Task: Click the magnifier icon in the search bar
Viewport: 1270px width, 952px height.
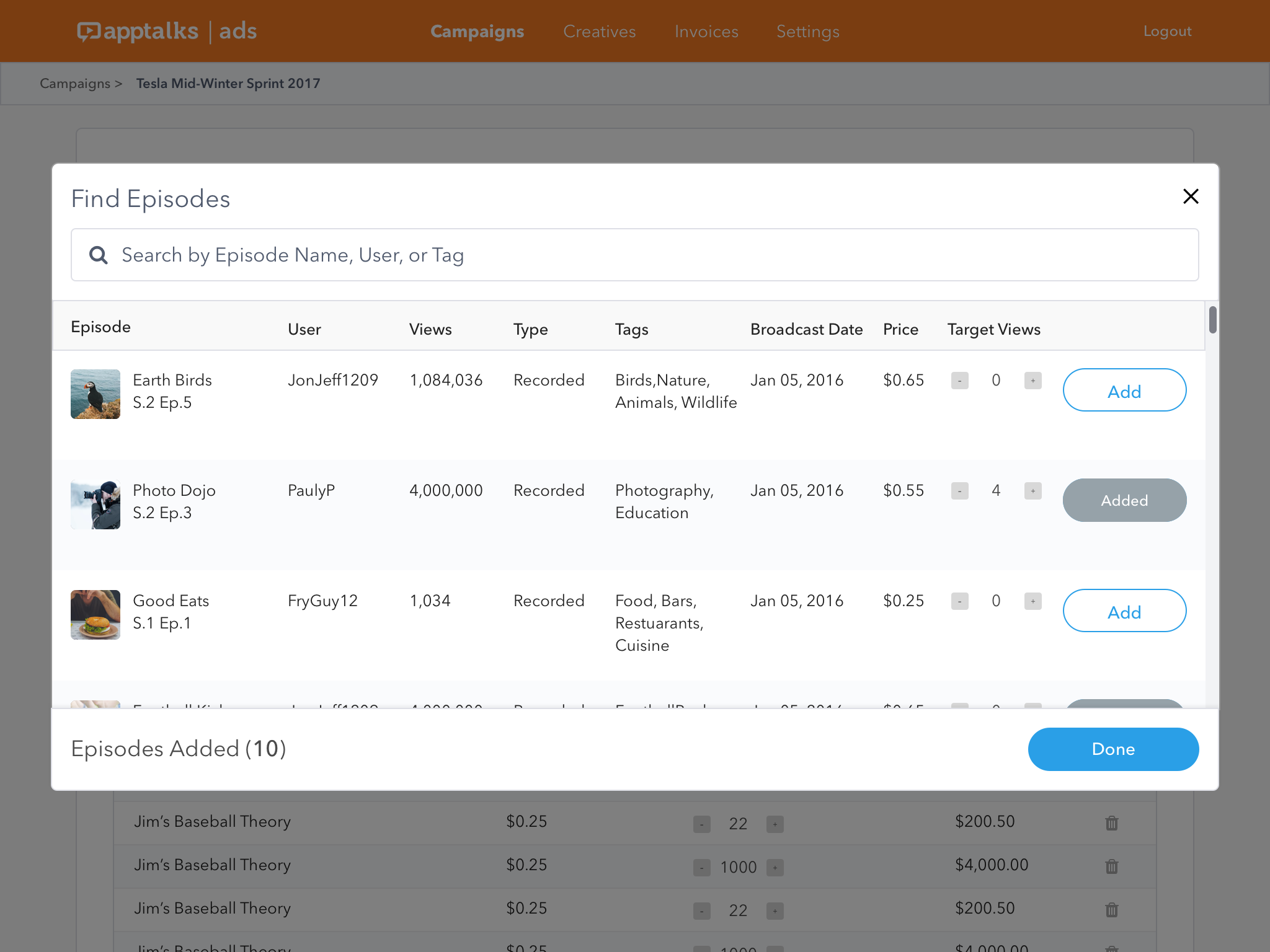Action: (x=99, y=255)
